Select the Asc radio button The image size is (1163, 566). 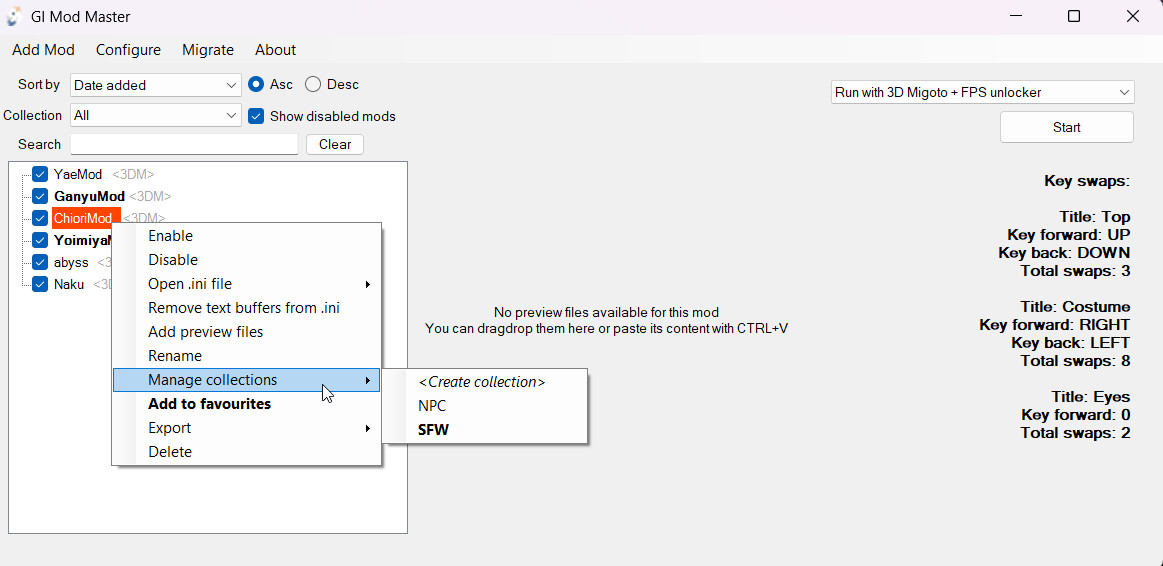click(256, 85)
